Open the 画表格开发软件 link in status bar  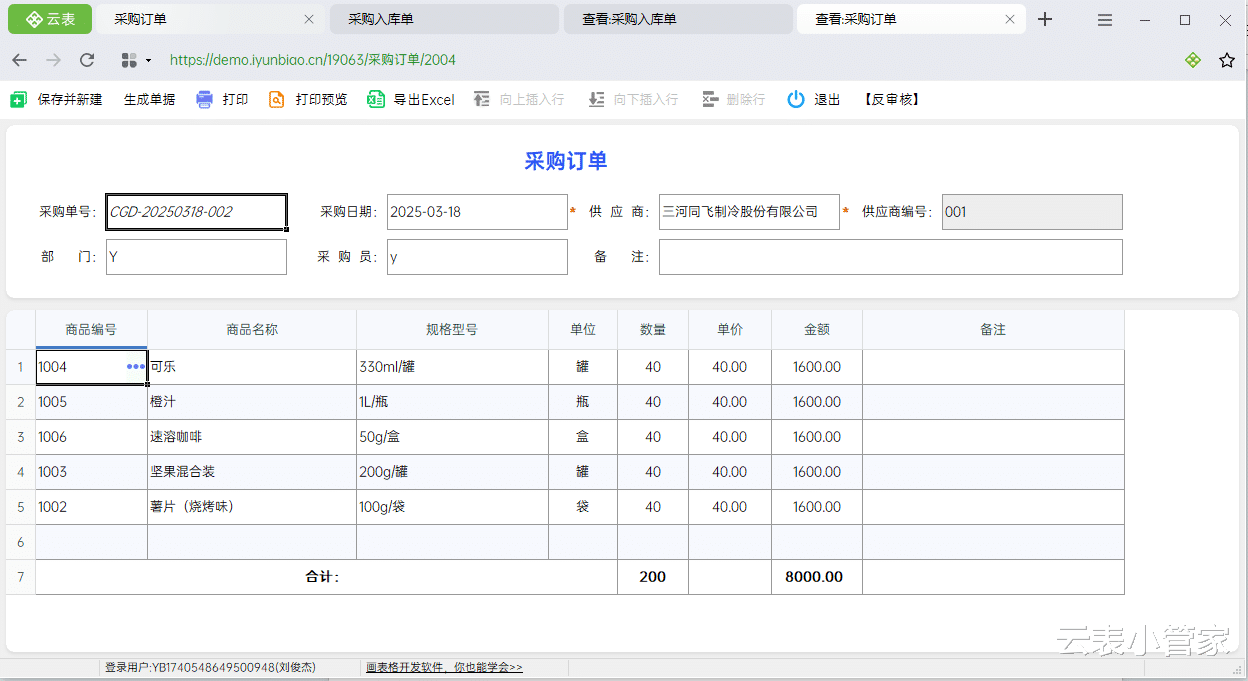coord(444,667)
